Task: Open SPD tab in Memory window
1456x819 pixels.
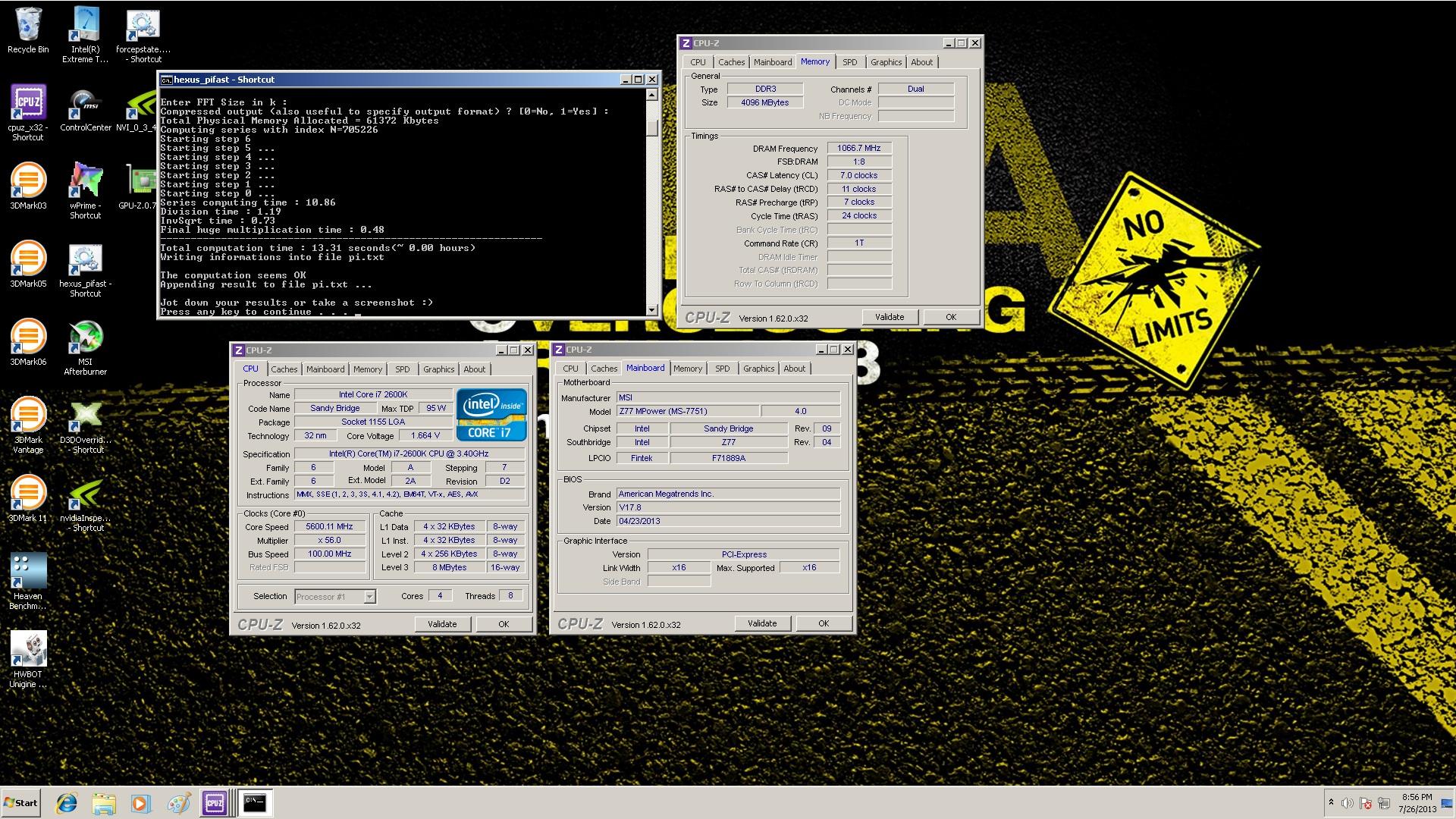Action: click(850, 62)
